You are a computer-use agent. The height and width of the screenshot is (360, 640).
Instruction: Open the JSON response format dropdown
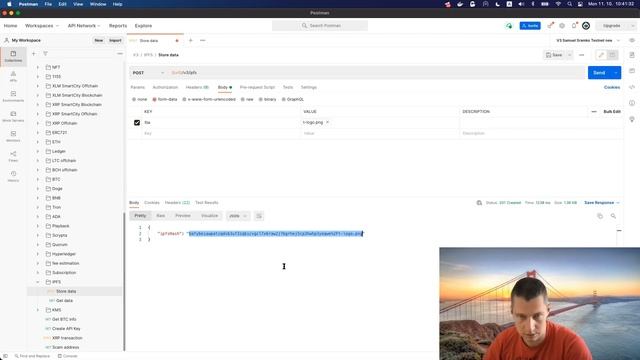pyautogui.click(x=238, y=216)
